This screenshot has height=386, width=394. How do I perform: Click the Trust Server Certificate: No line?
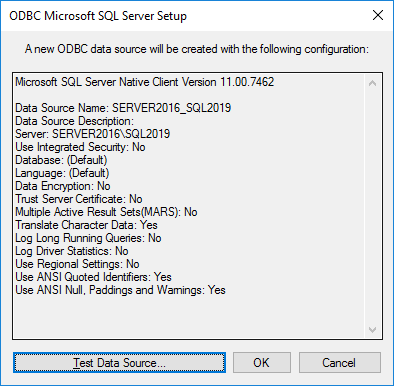pyautogui.click(x=79, y=199)
